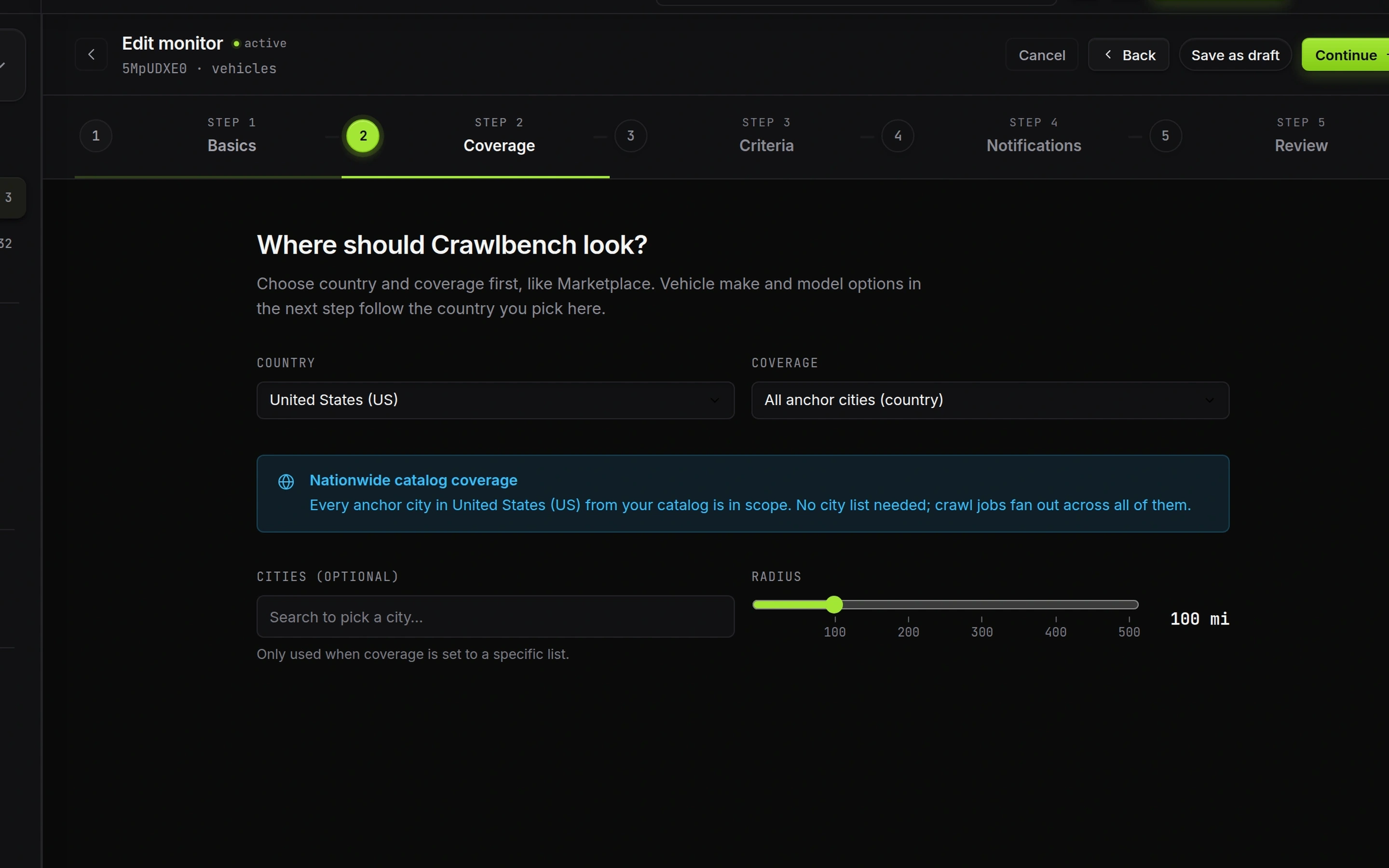Click the globe icon in coverage notice
Viewport: 1389px width, 868px height.
click(x=286, y=482)
